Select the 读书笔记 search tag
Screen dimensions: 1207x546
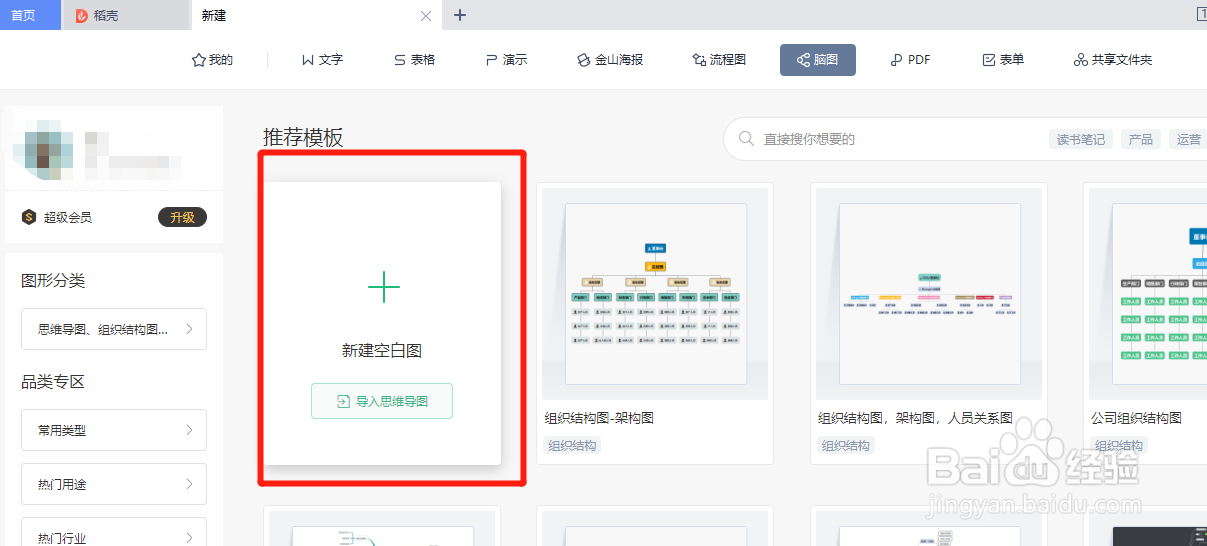(x=1081, y=139)
